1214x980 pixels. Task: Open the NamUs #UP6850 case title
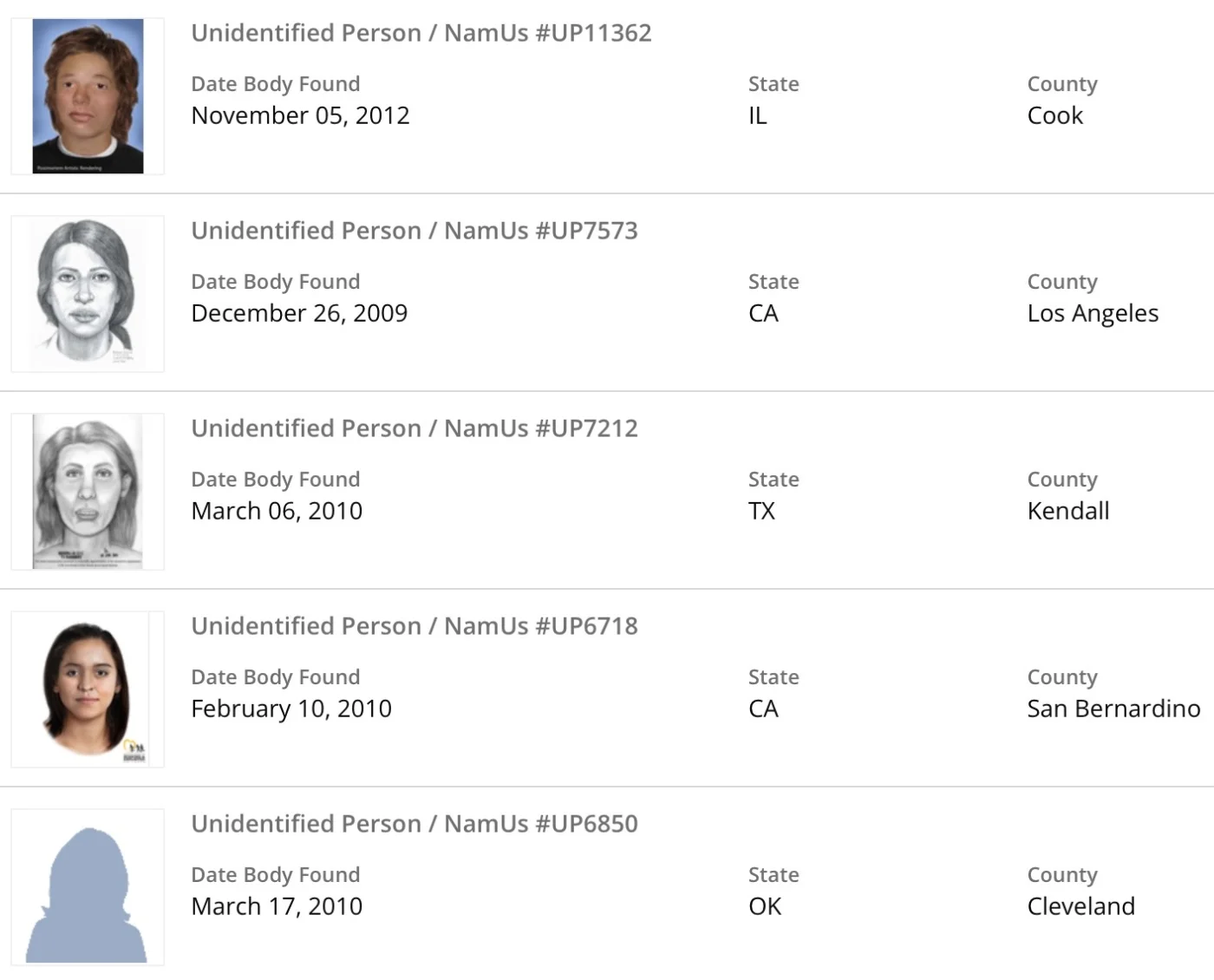(x=414, y=824)
